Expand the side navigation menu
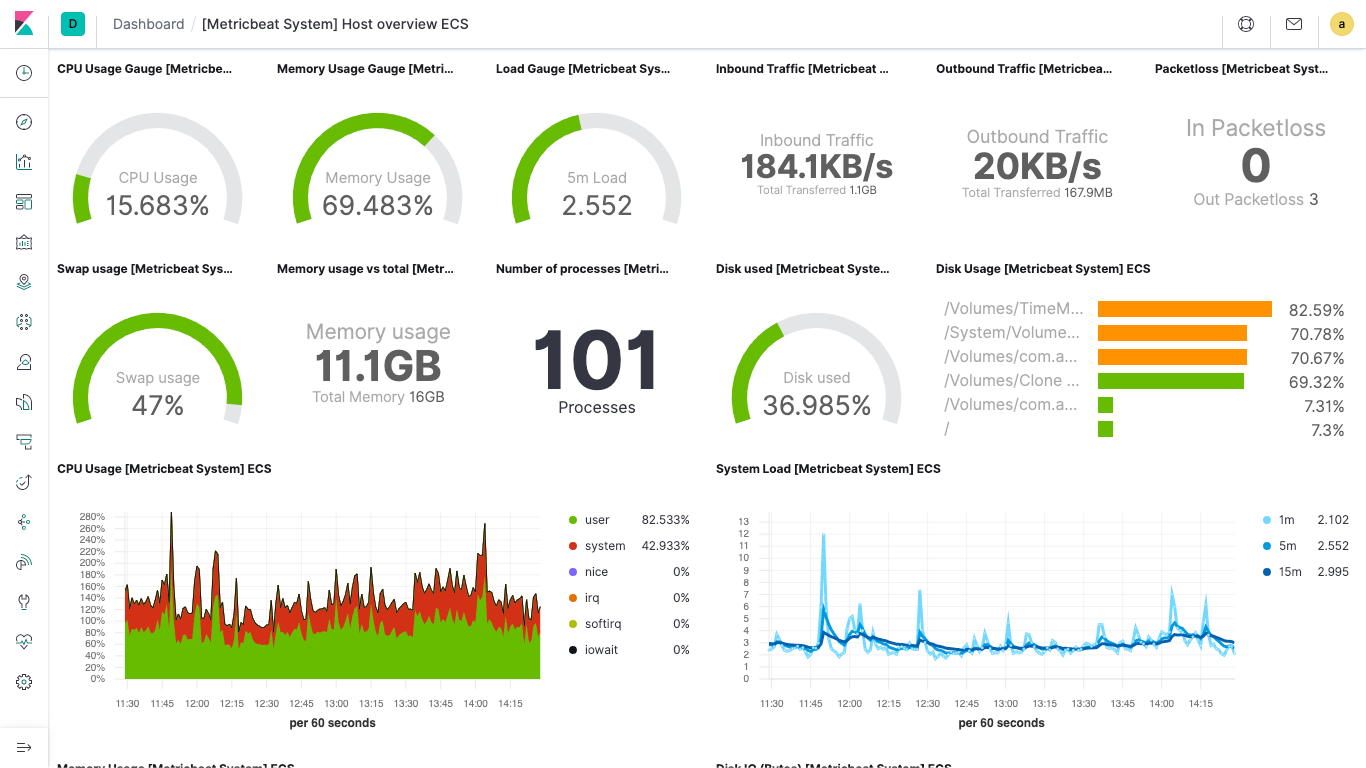1366x768 pixels. click(24, 747)
